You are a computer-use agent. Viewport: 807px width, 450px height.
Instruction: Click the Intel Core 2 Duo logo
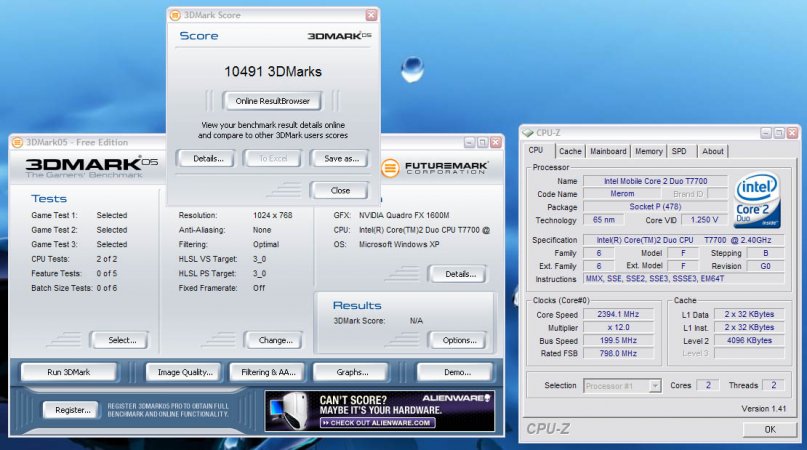coord(757,200)
